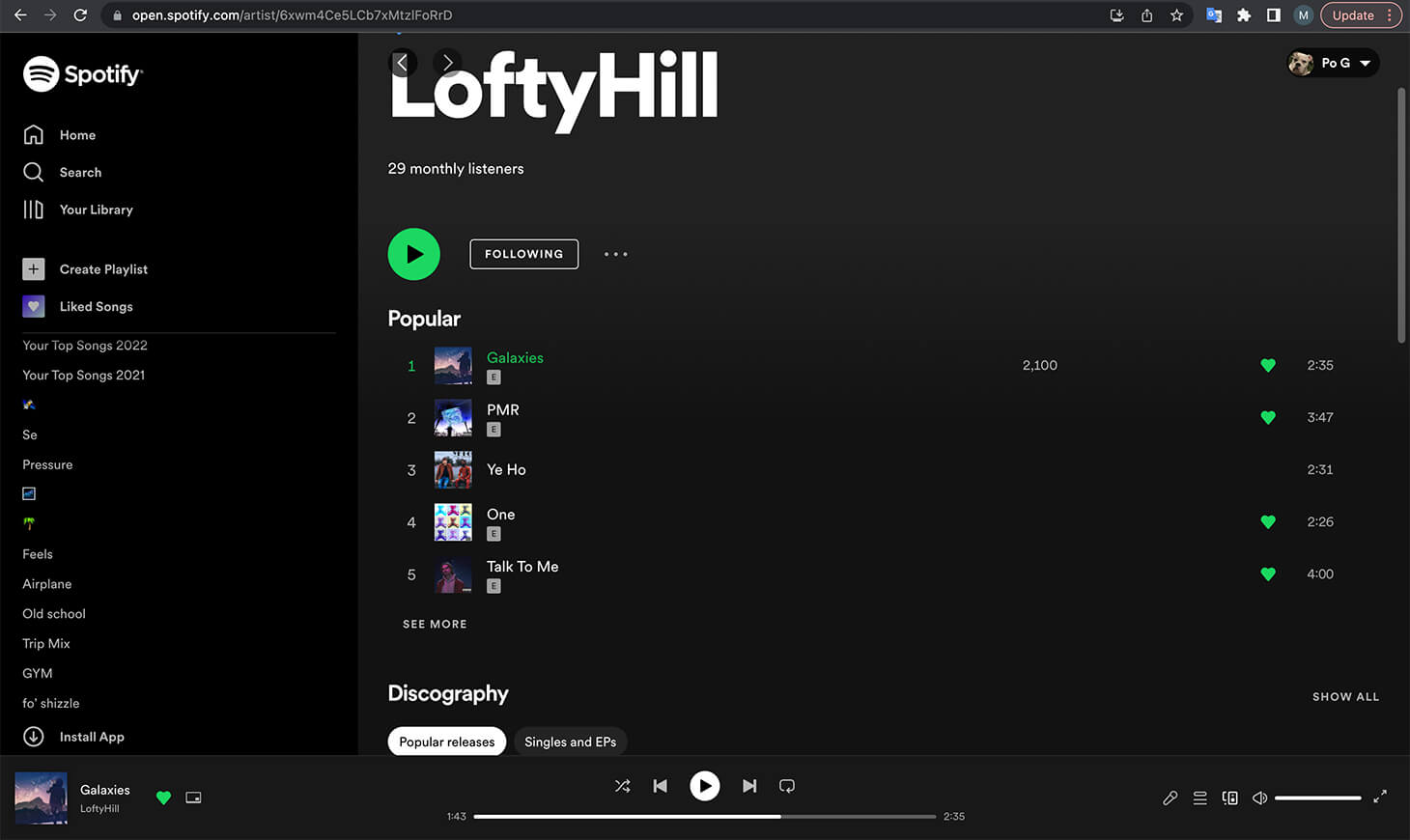Image resolution: width=1410 pixels, height=840 pixels.
Task: Click SHOW ALL next to Discography
Action: coord(1345,696)
